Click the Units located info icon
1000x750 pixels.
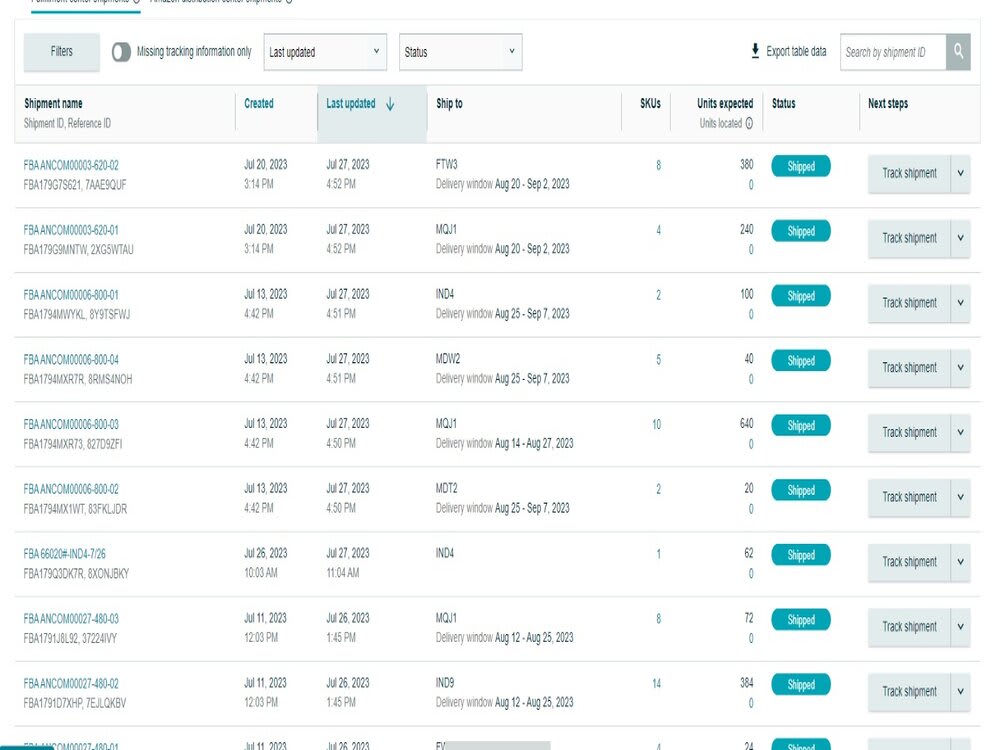click(x=749, y=123)
